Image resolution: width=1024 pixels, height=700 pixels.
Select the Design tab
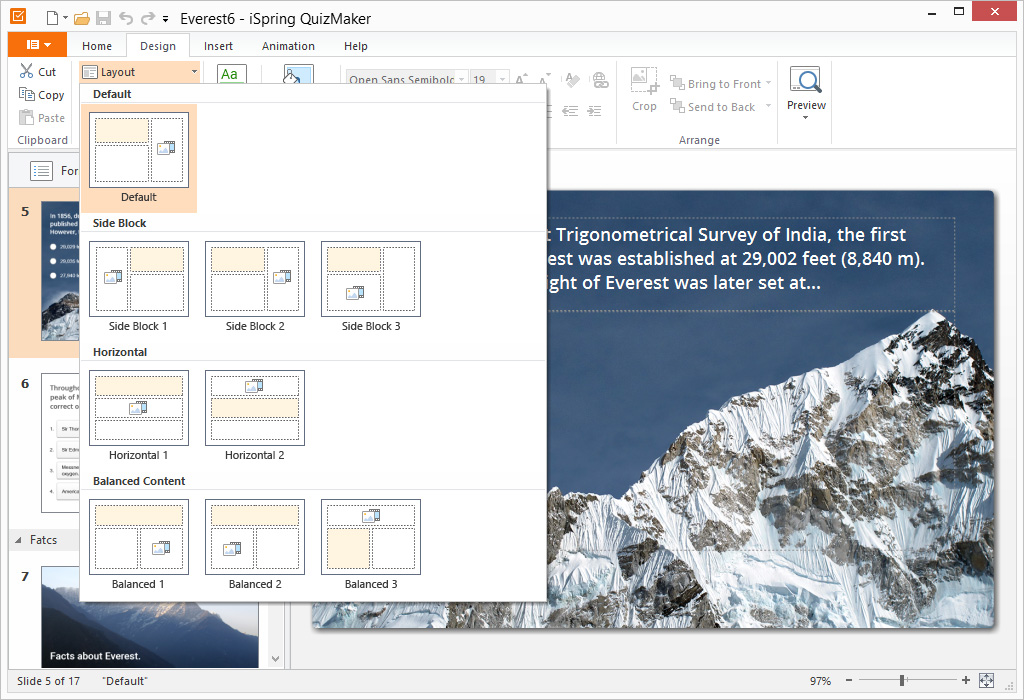pos(157,46)
